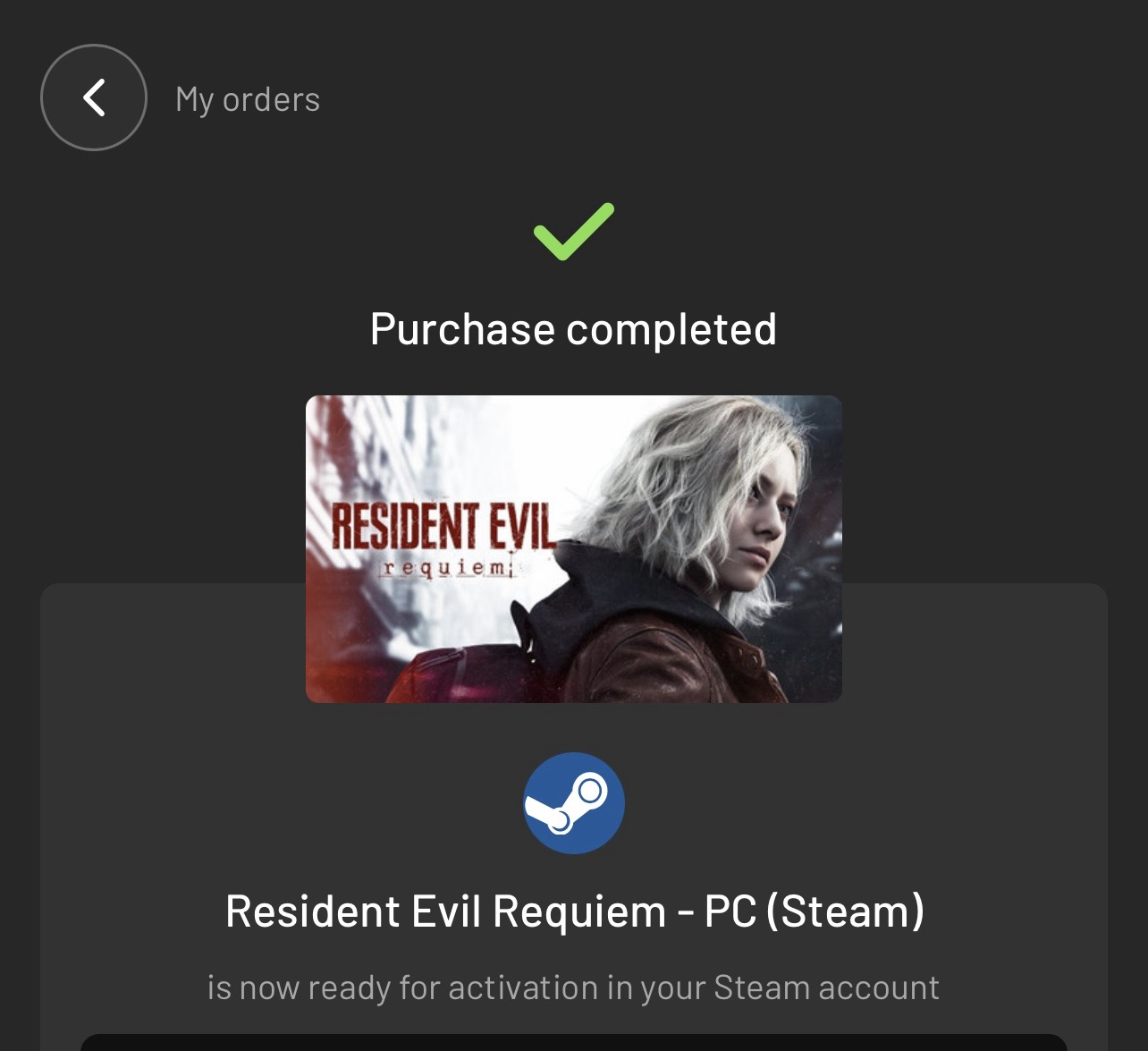The height and width of the screenshot is (1051, 1148).
Task: Click the word orders in the header
Action: pos(271,99)
